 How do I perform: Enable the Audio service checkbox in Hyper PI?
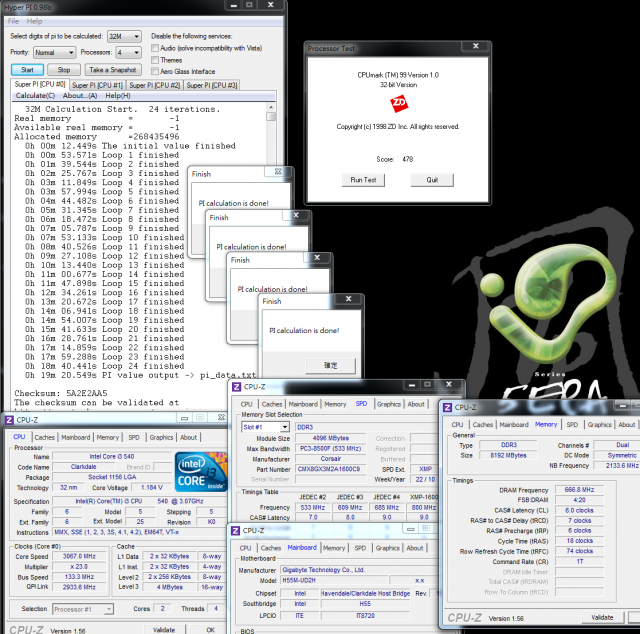point(155,48)
